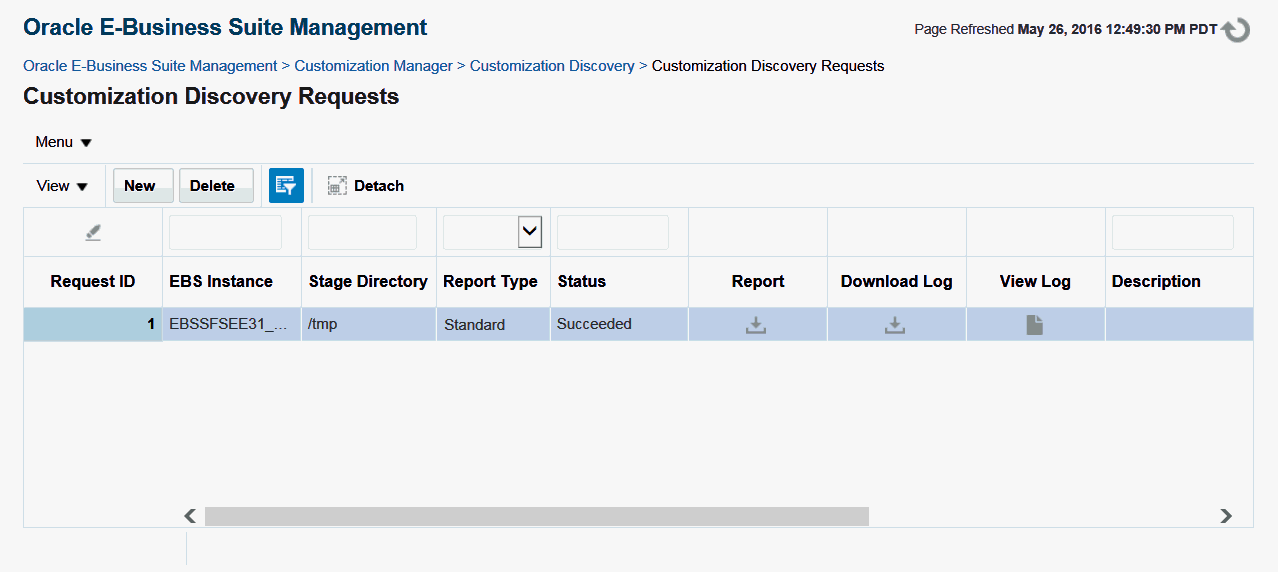Screen dimensions: 1278x572
Task: Toggle the query-by-example filter icon
Action: tap(286, 186)
